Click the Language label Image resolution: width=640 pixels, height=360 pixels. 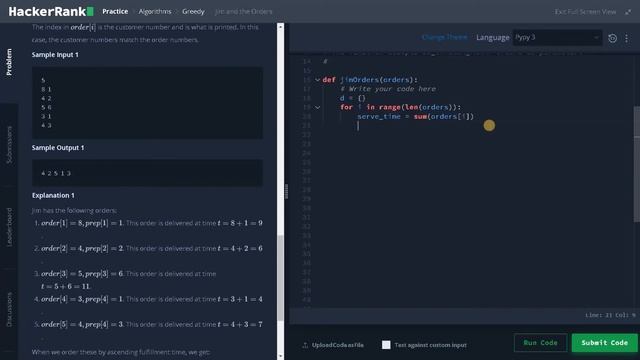click(493, 38)
